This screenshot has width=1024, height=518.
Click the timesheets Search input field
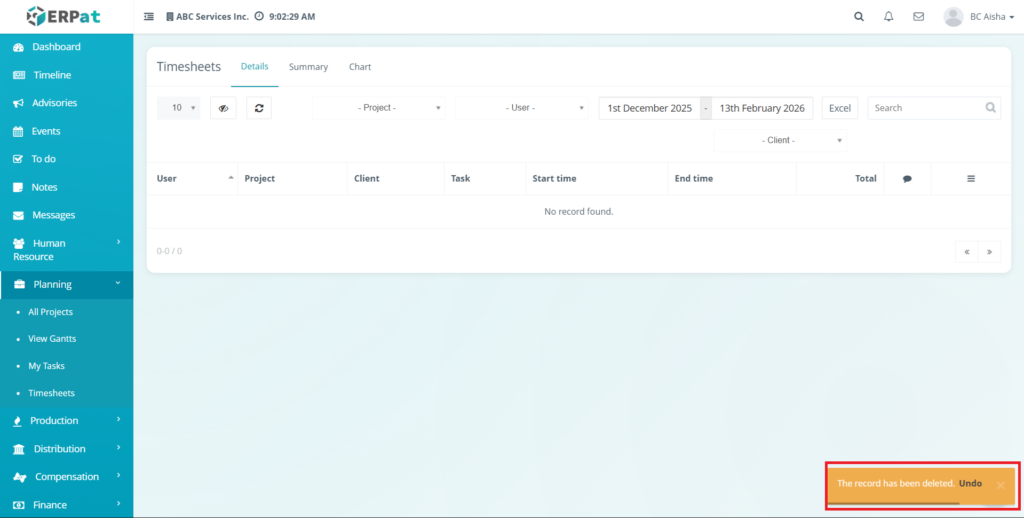[x=925, y=108]
